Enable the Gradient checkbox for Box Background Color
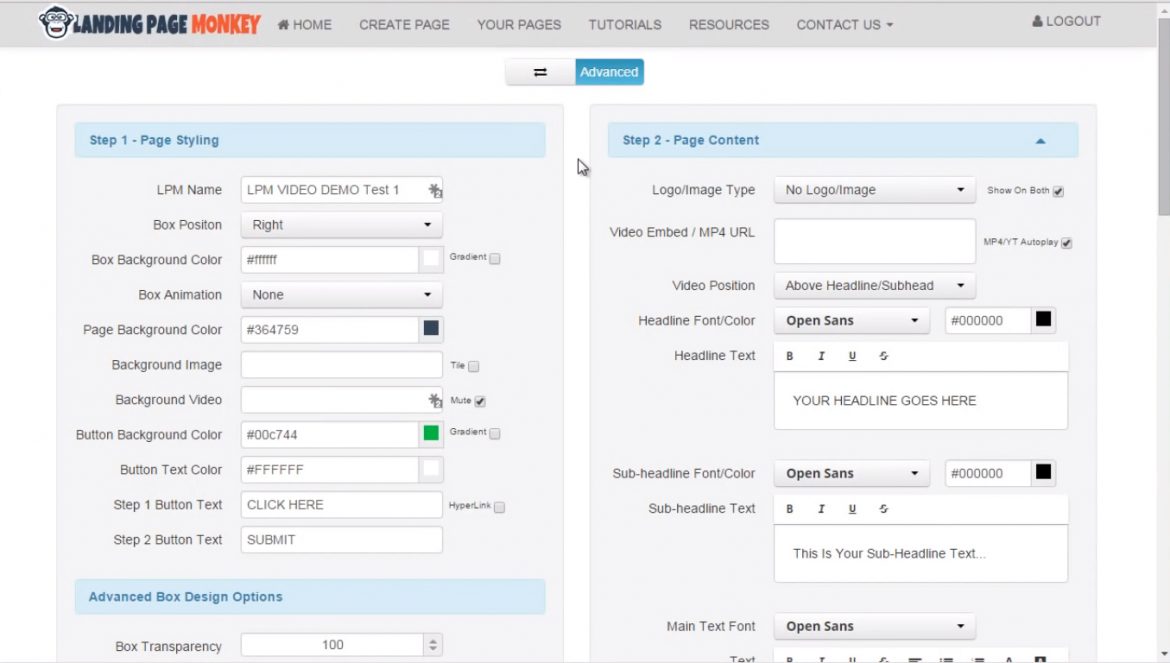Image resolution: width=1170 pixels, height=663 pixels. (497, 258)
